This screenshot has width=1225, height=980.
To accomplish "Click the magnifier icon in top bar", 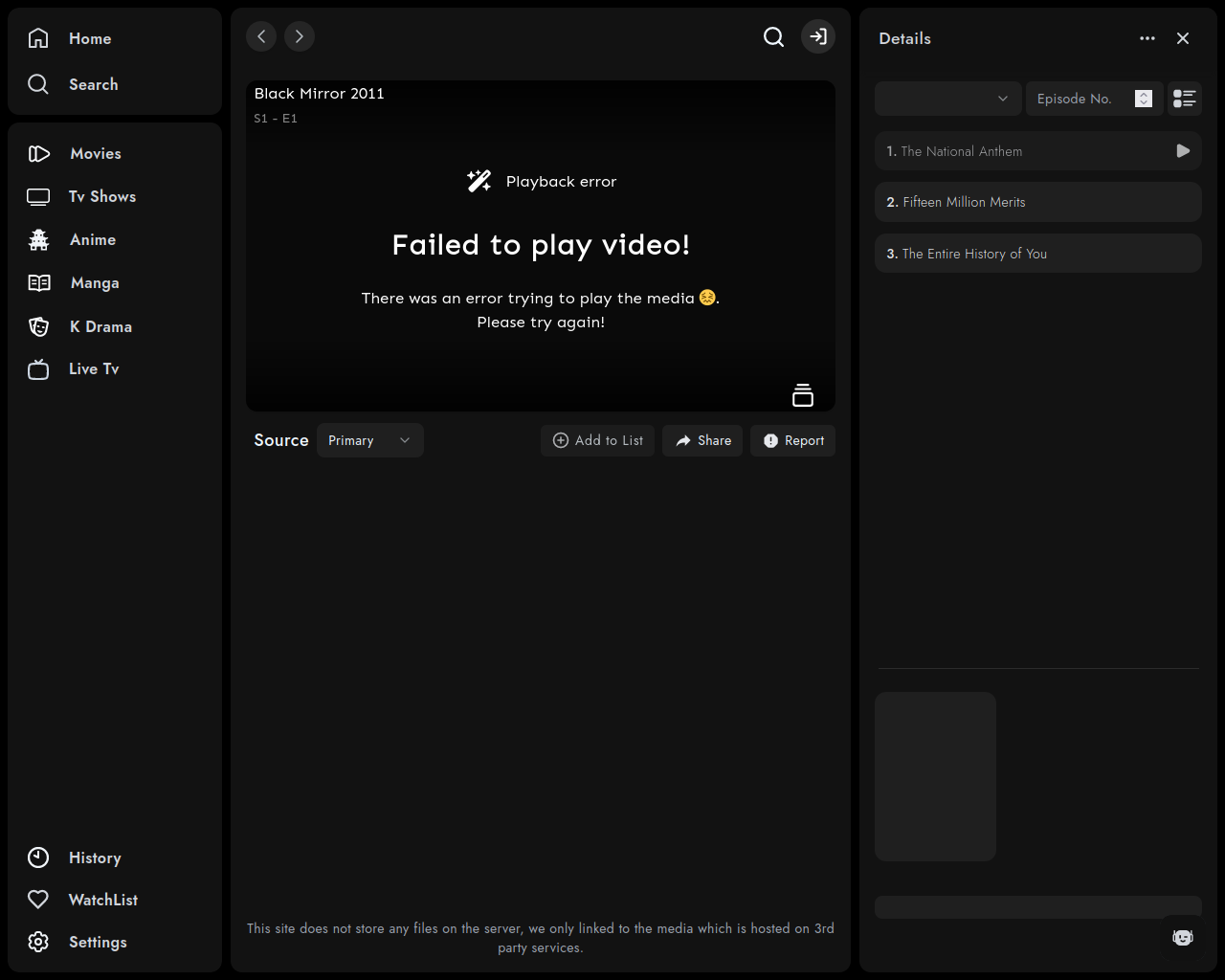I will point(773,36).
